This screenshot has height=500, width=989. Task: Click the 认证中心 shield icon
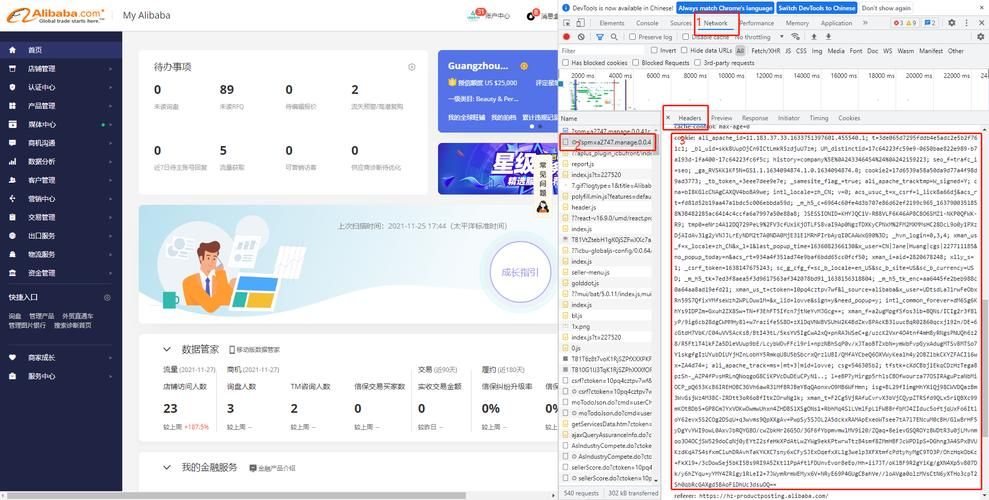point(13,87)
